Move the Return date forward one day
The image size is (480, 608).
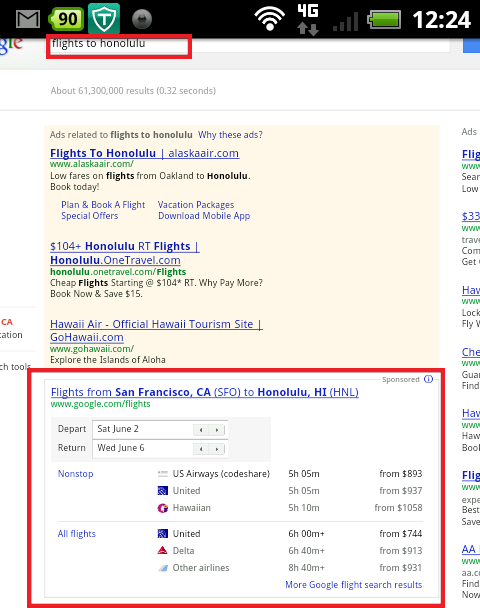tap(217, 449)
